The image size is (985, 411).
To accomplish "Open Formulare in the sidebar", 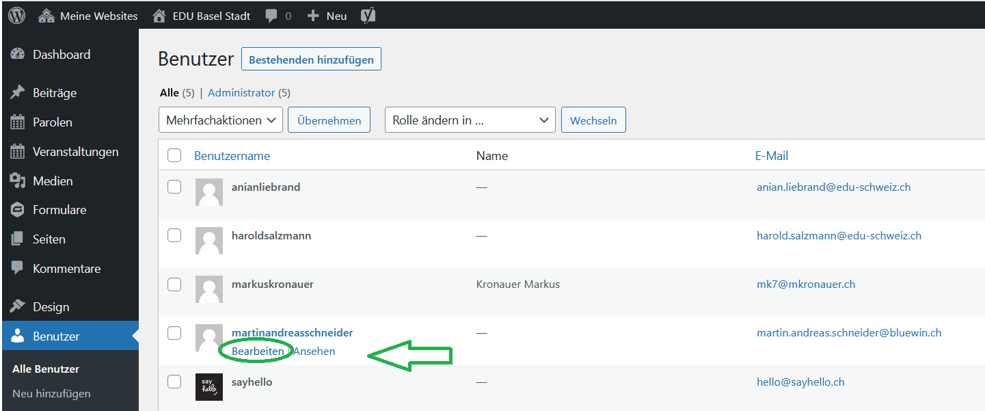I will tap(59, 210).
